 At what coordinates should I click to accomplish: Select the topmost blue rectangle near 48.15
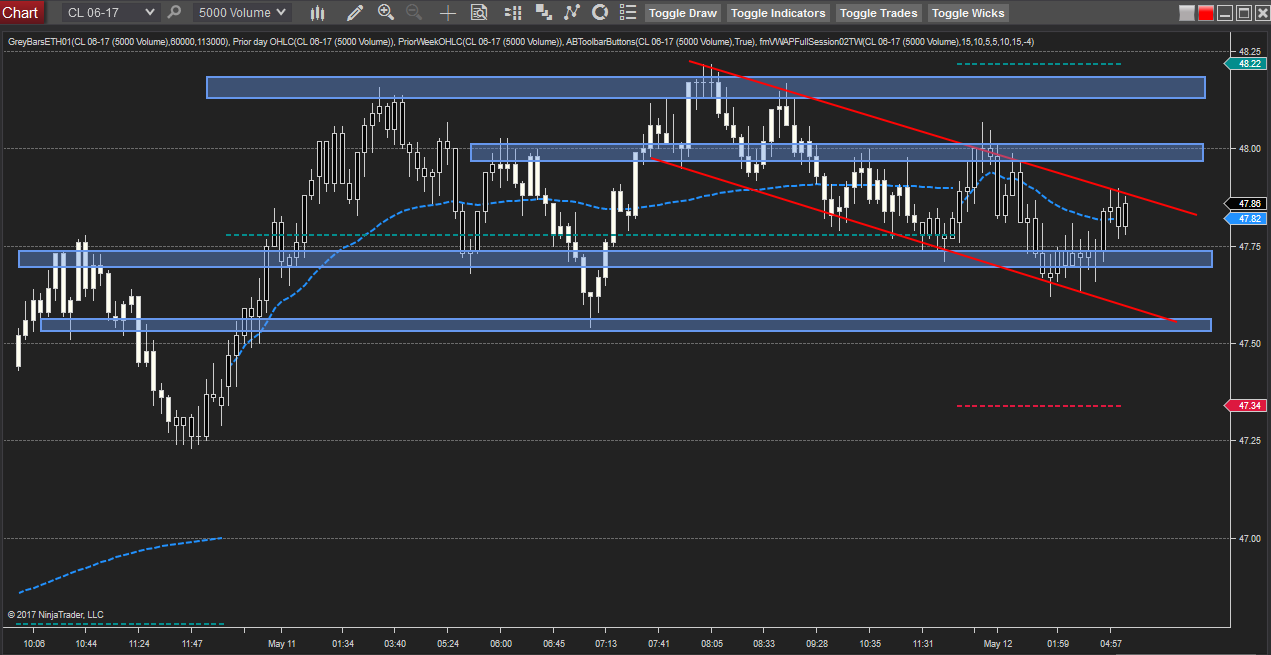705,87
